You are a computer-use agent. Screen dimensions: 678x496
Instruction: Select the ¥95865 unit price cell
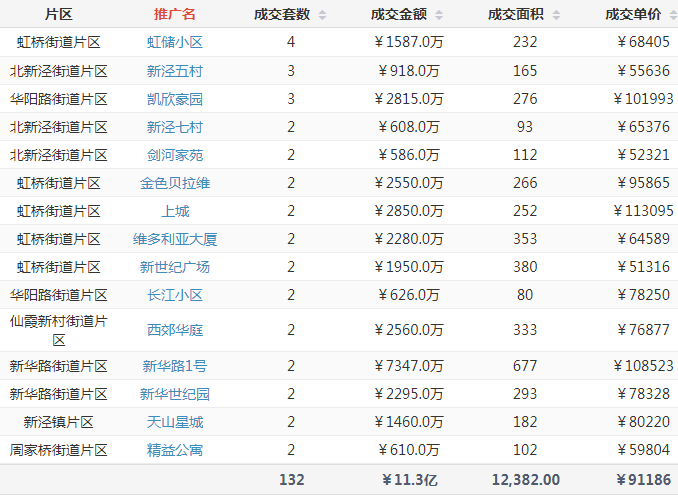click(x=643, y=183)
